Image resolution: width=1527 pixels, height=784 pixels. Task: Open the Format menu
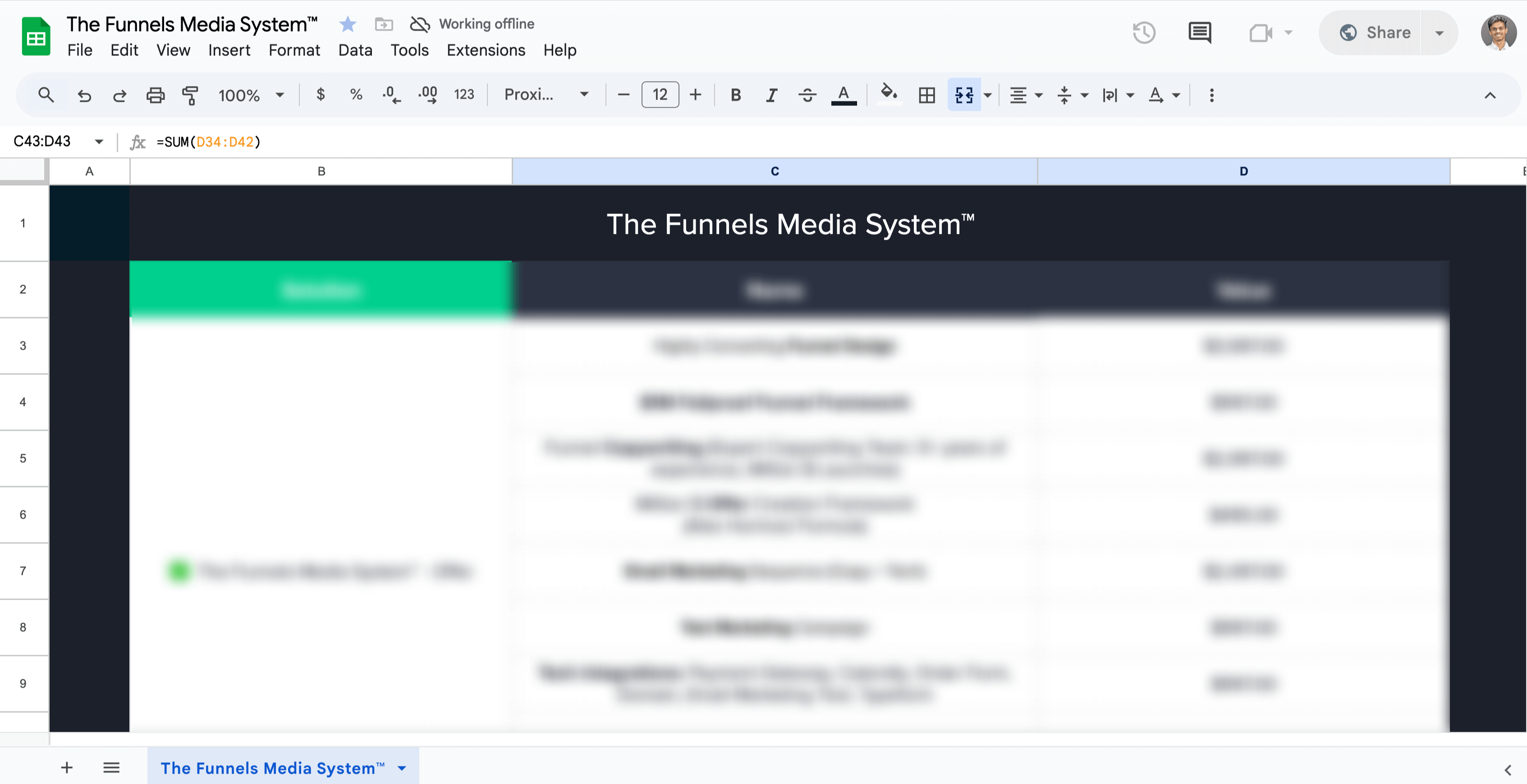point(294,50)
